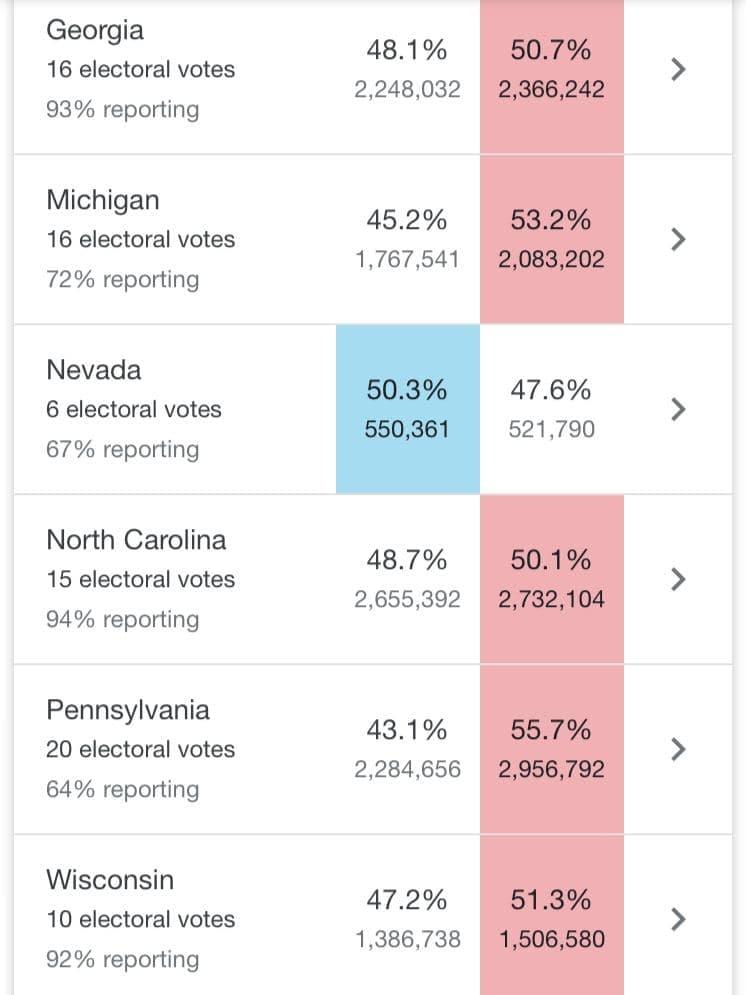Open the Pennsylvania state title
746x995 pixels.
pyautogui.click(x=128, y=710)
